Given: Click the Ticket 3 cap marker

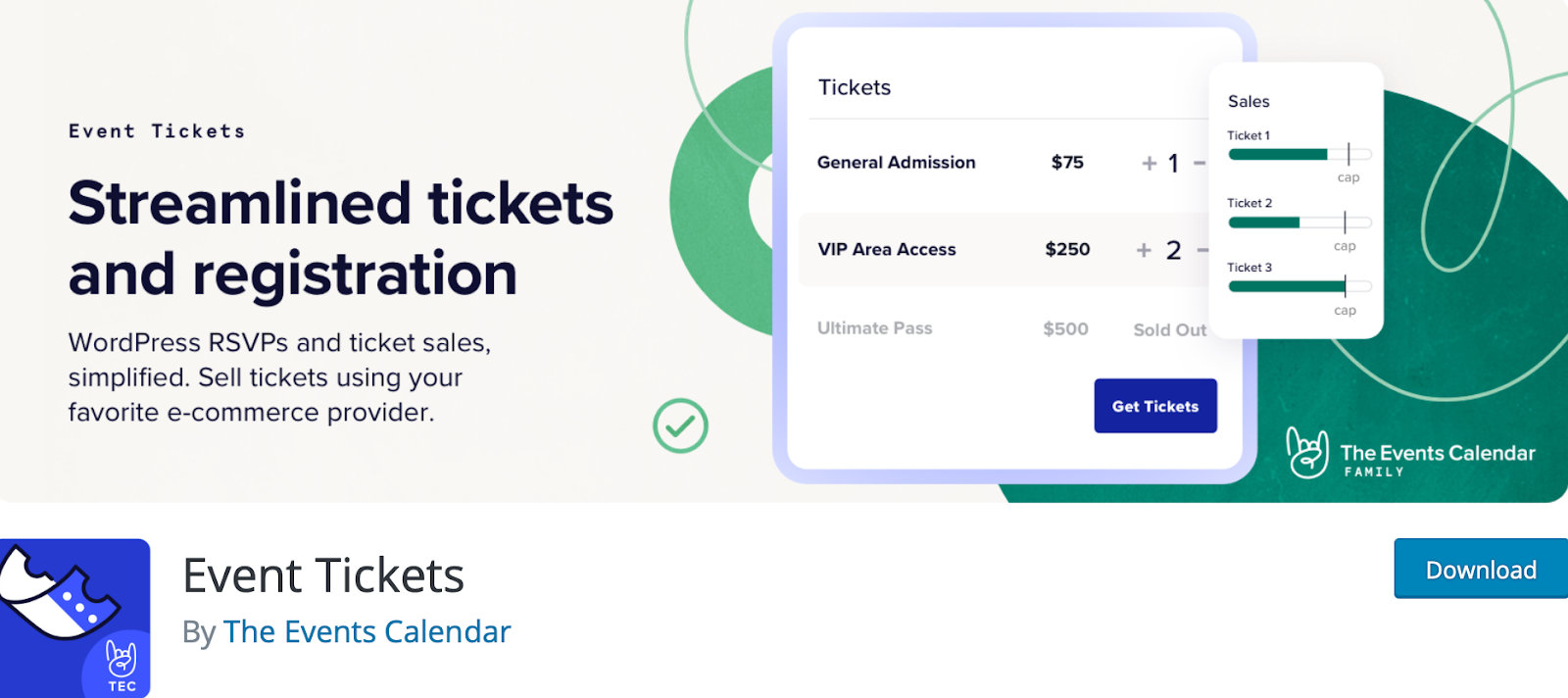Looking at the screenshot, I should point(1347,286).
